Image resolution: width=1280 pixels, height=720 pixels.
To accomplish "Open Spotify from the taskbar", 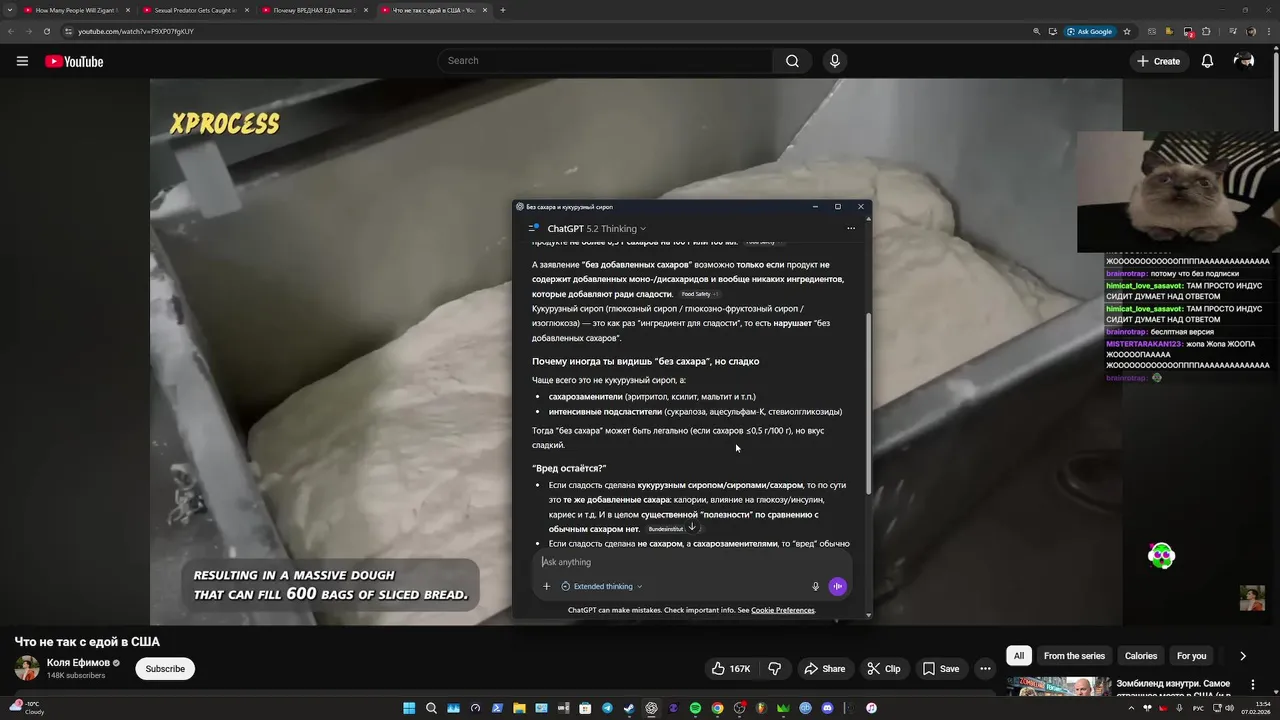I will tap(695, 708).
